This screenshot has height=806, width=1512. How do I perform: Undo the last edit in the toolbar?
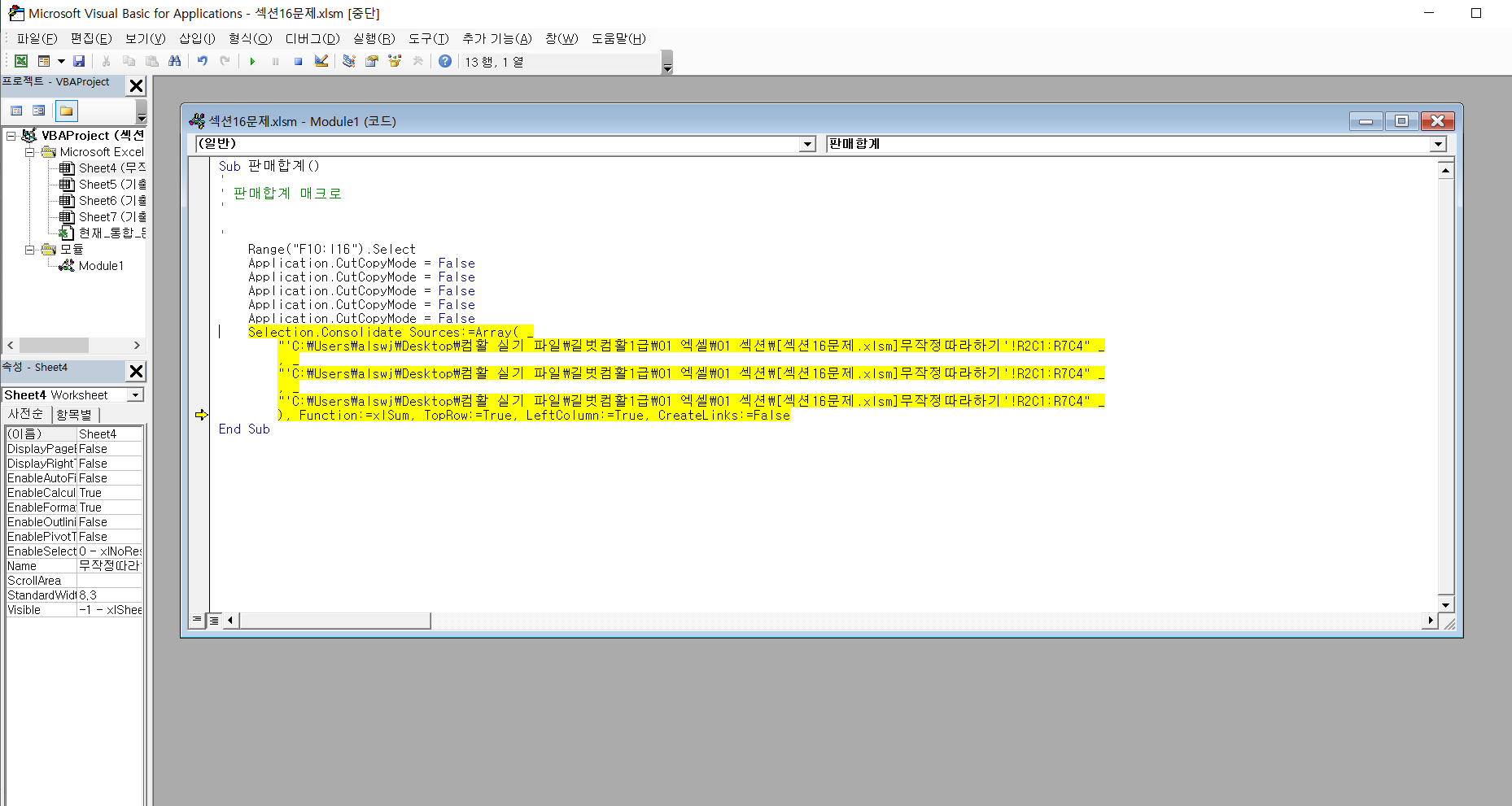point(202,62)
